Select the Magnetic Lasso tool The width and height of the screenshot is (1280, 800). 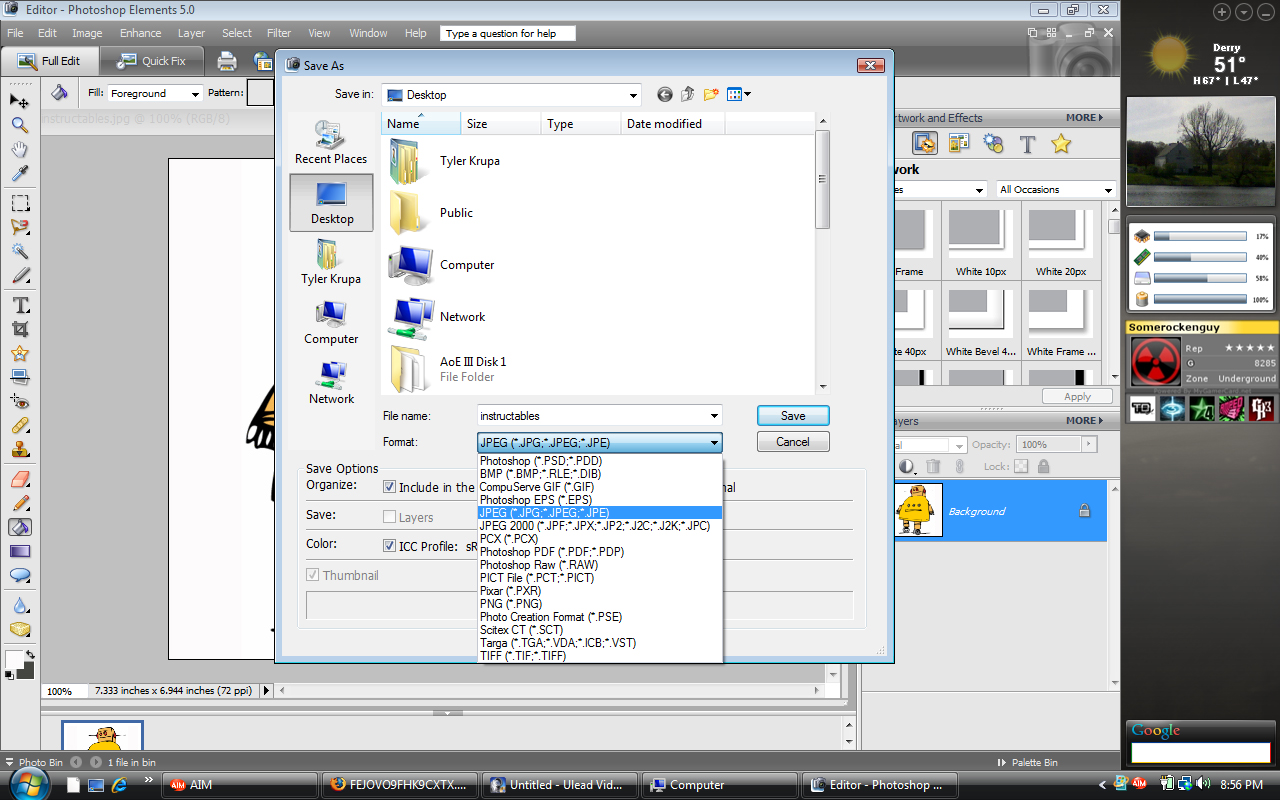(19, 228)
